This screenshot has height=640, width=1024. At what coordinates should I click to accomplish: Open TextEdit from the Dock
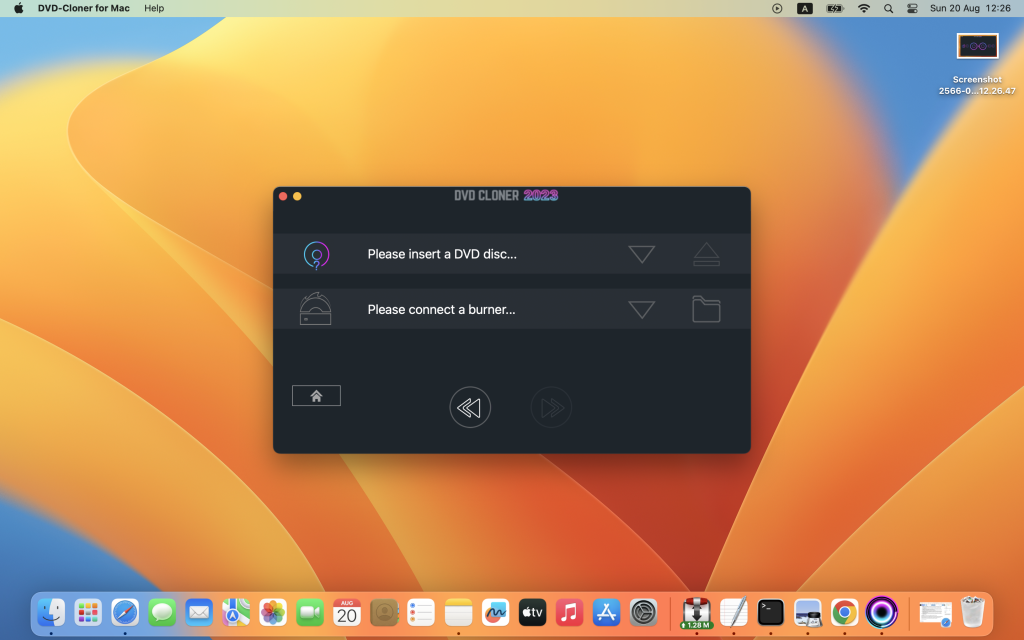pyautogui.click(x=733, y=613)
